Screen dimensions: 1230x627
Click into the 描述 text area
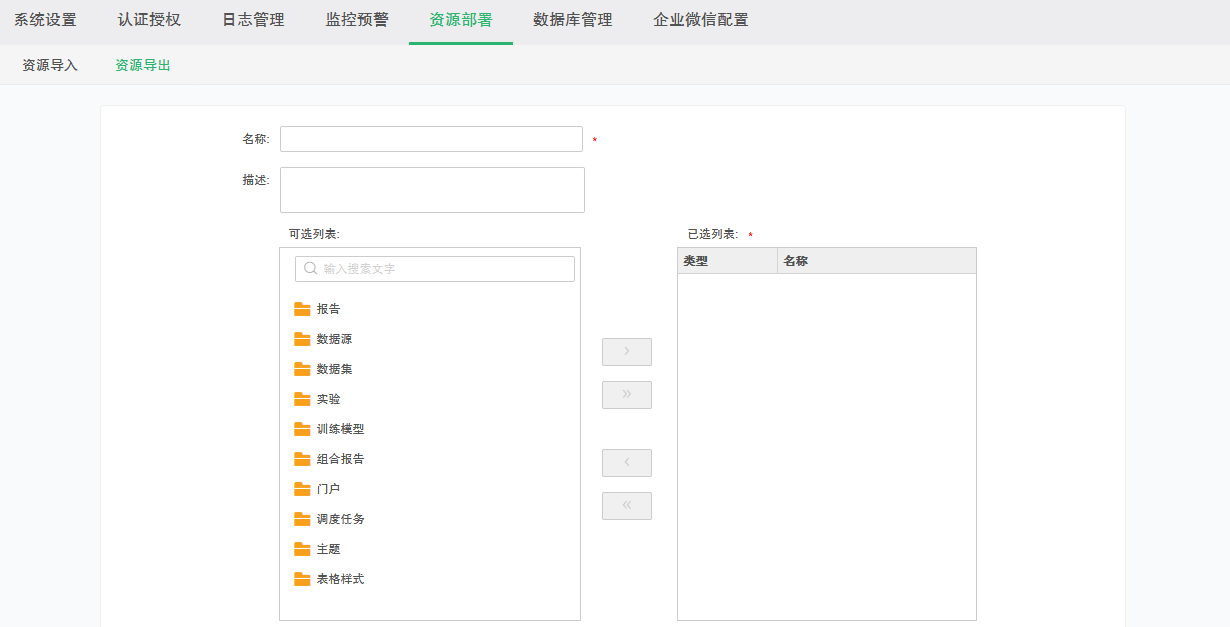[432, 190]
